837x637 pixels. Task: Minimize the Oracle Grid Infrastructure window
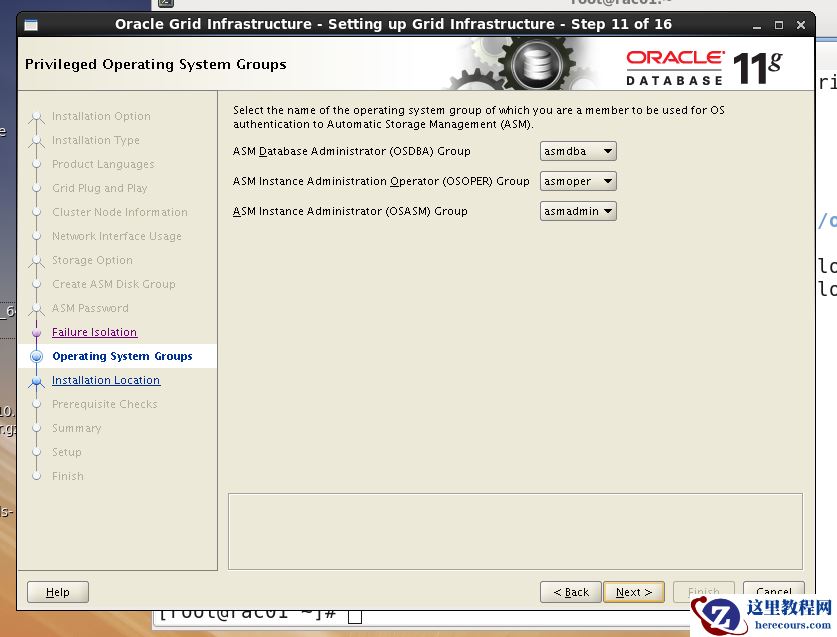757,25
